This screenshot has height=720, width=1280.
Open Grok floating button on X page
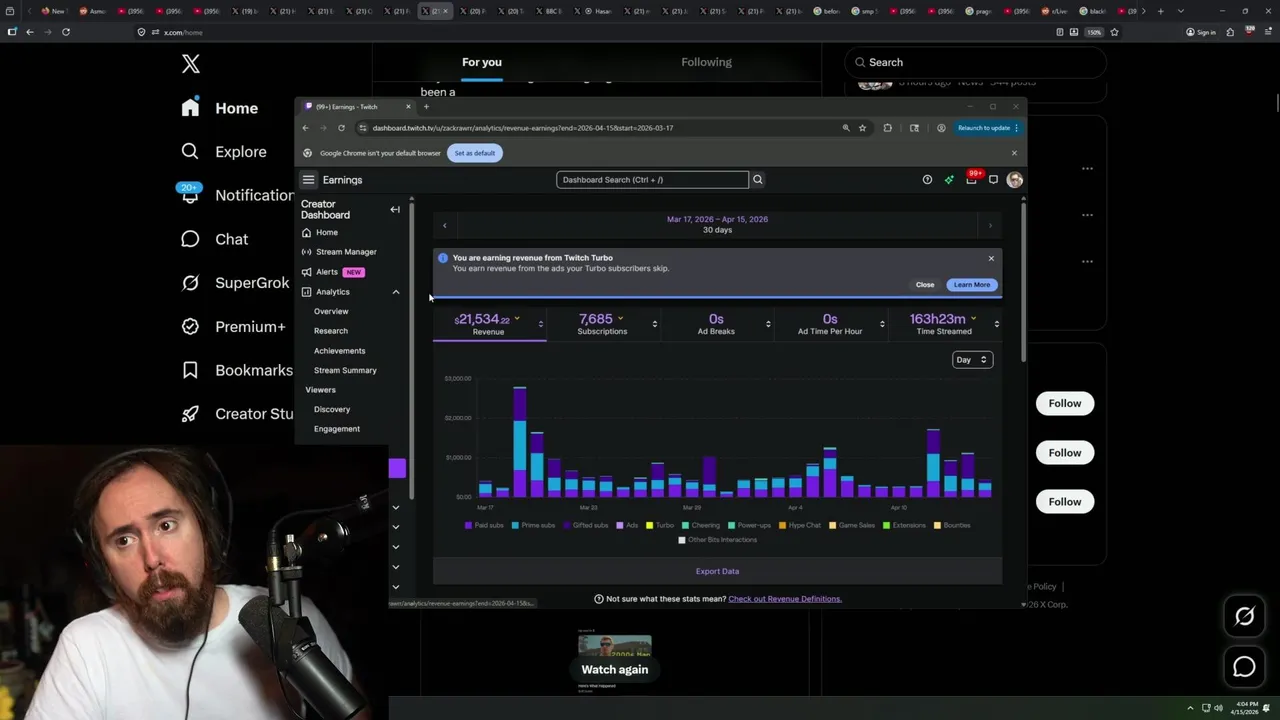(x=1244, y=617)
